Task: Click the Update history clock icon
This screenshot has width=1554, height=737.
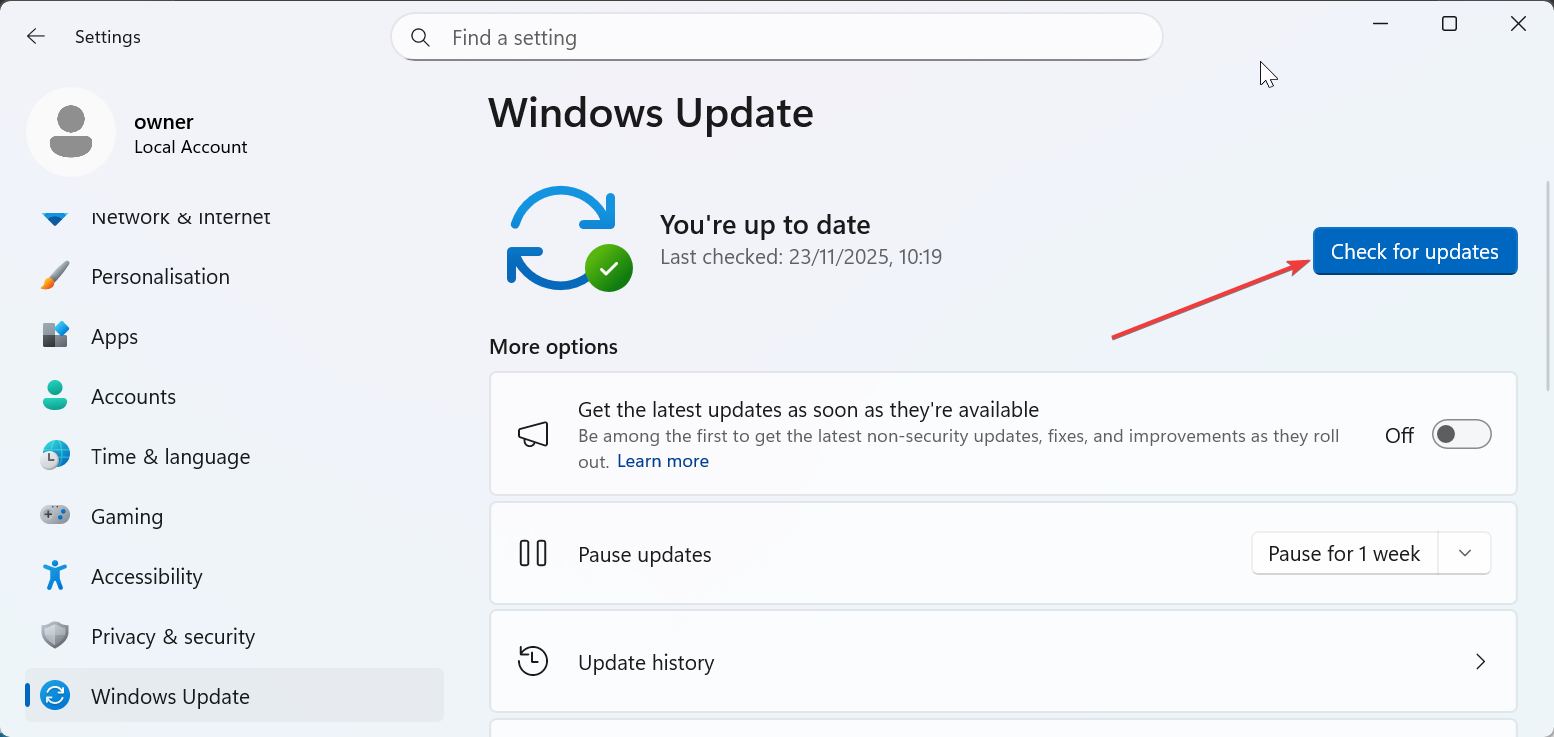Action: click(533, 662)
